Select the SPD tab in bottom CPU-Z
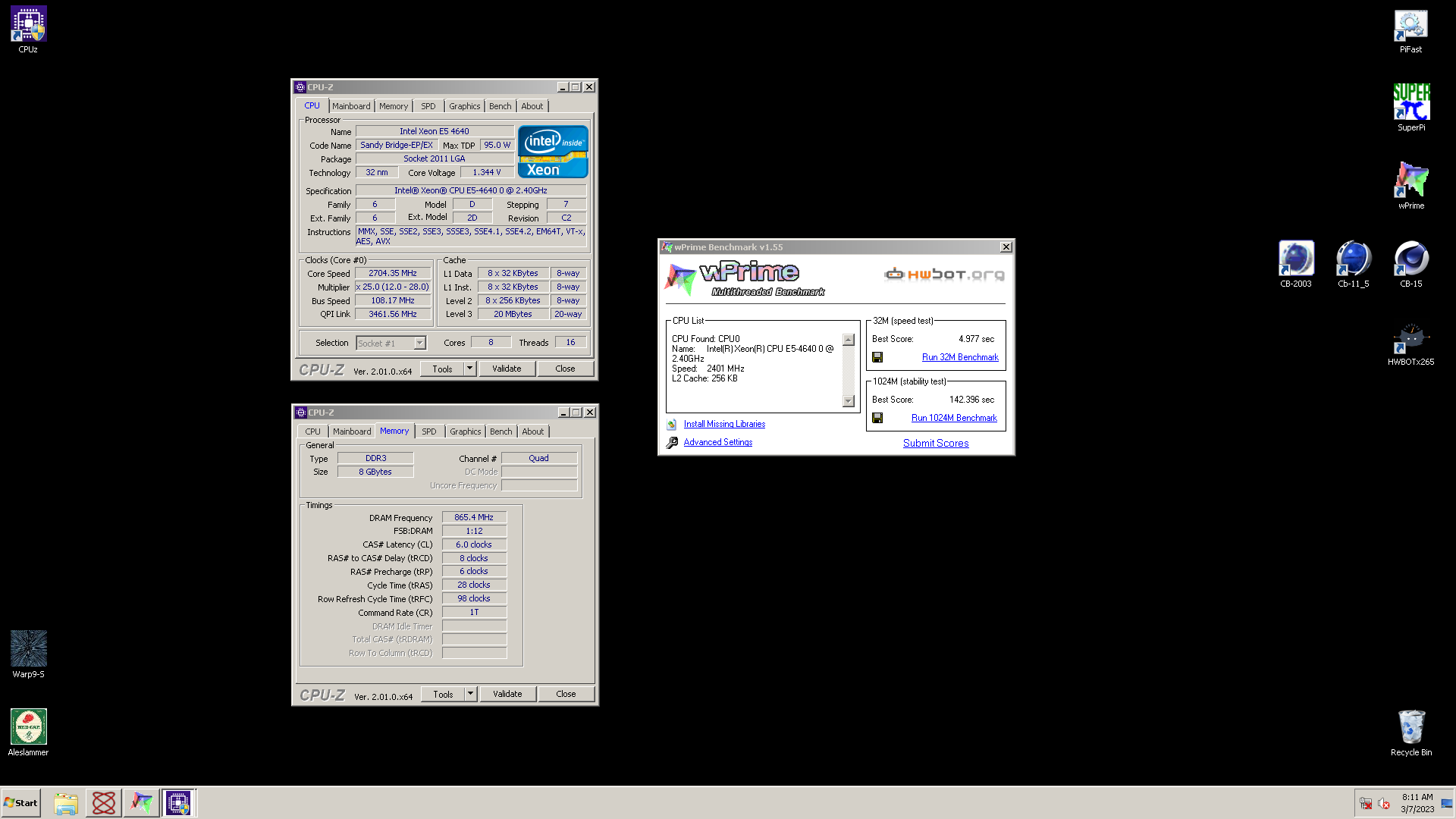The image size is (1456, 819). [x=429, y=431]
